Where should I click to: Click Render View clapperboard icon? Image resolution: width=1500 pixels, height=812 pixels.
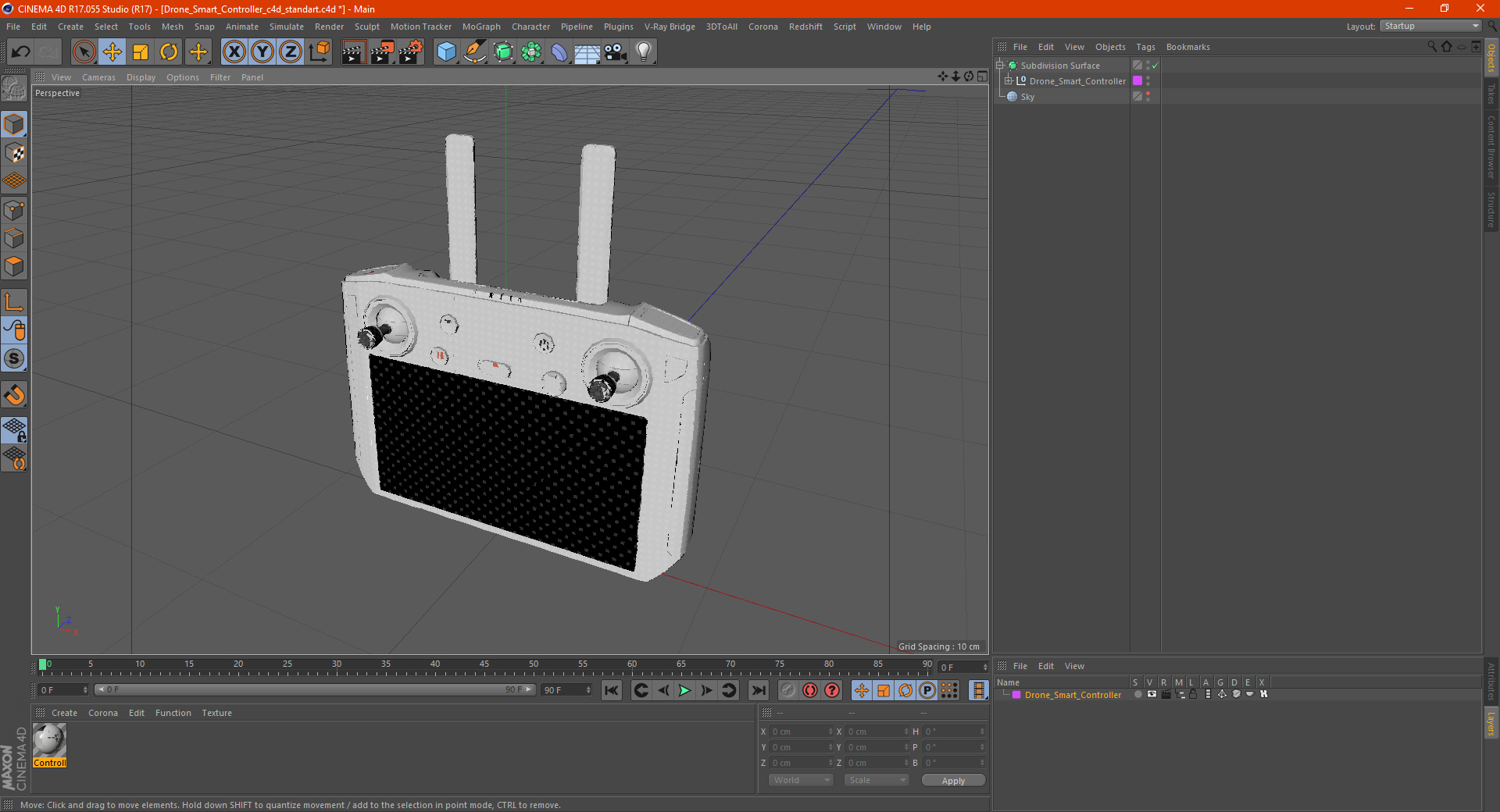(x=353, y=52)
